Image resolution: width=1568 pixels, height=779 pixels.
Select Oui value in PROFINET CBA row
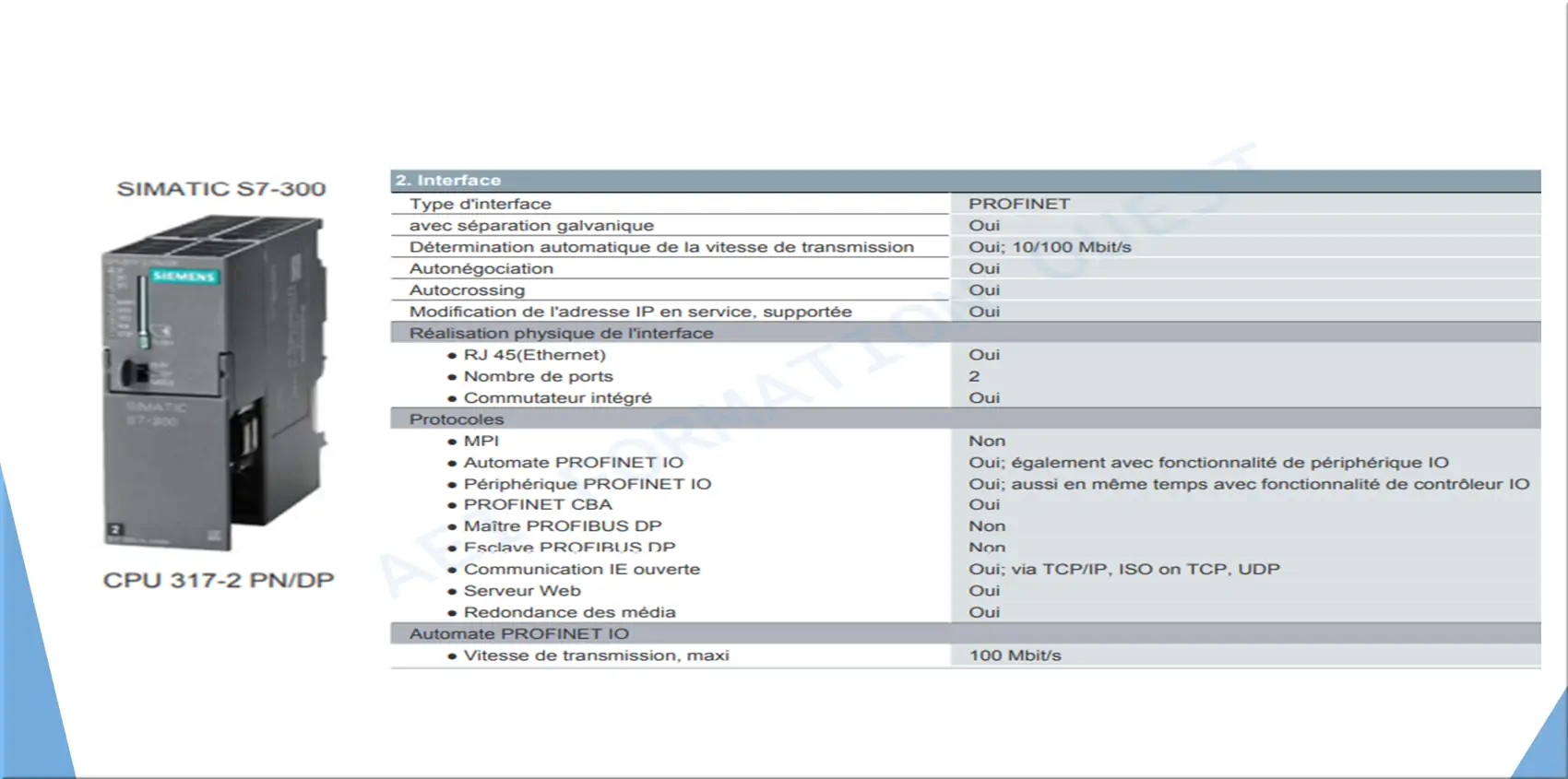tap(984, 505)
